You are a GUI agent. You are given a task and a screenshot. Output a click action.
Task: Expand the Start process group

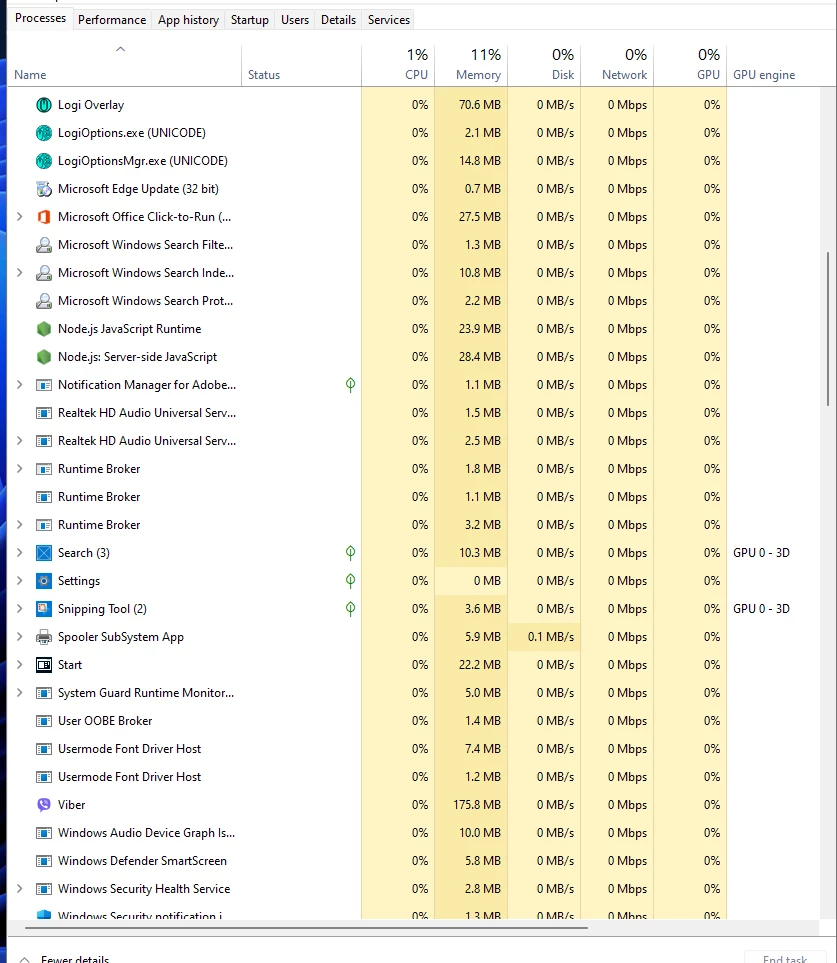click(x=20, y=665)
